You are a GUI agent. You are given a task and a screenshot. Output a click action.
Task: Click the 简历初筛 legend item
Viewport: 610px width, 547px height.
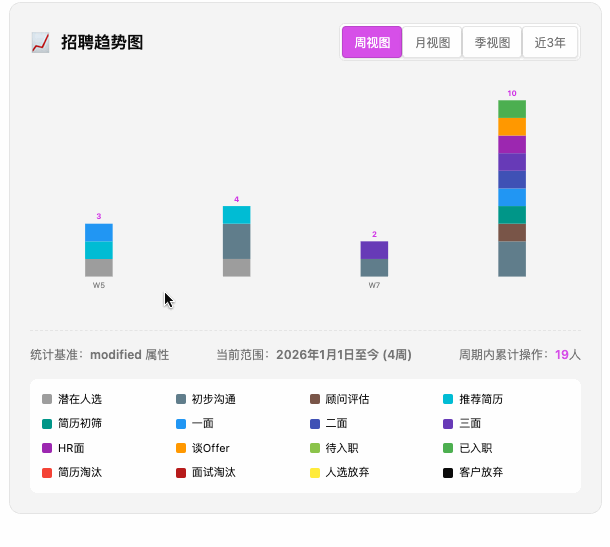click(72, 423)
